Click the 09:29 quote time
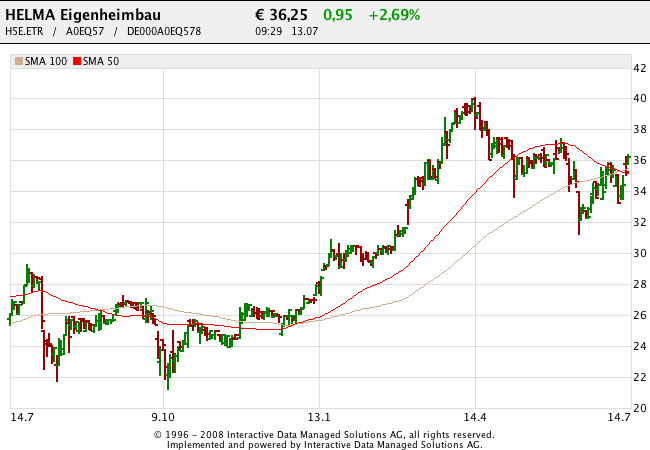 (268, 32)
